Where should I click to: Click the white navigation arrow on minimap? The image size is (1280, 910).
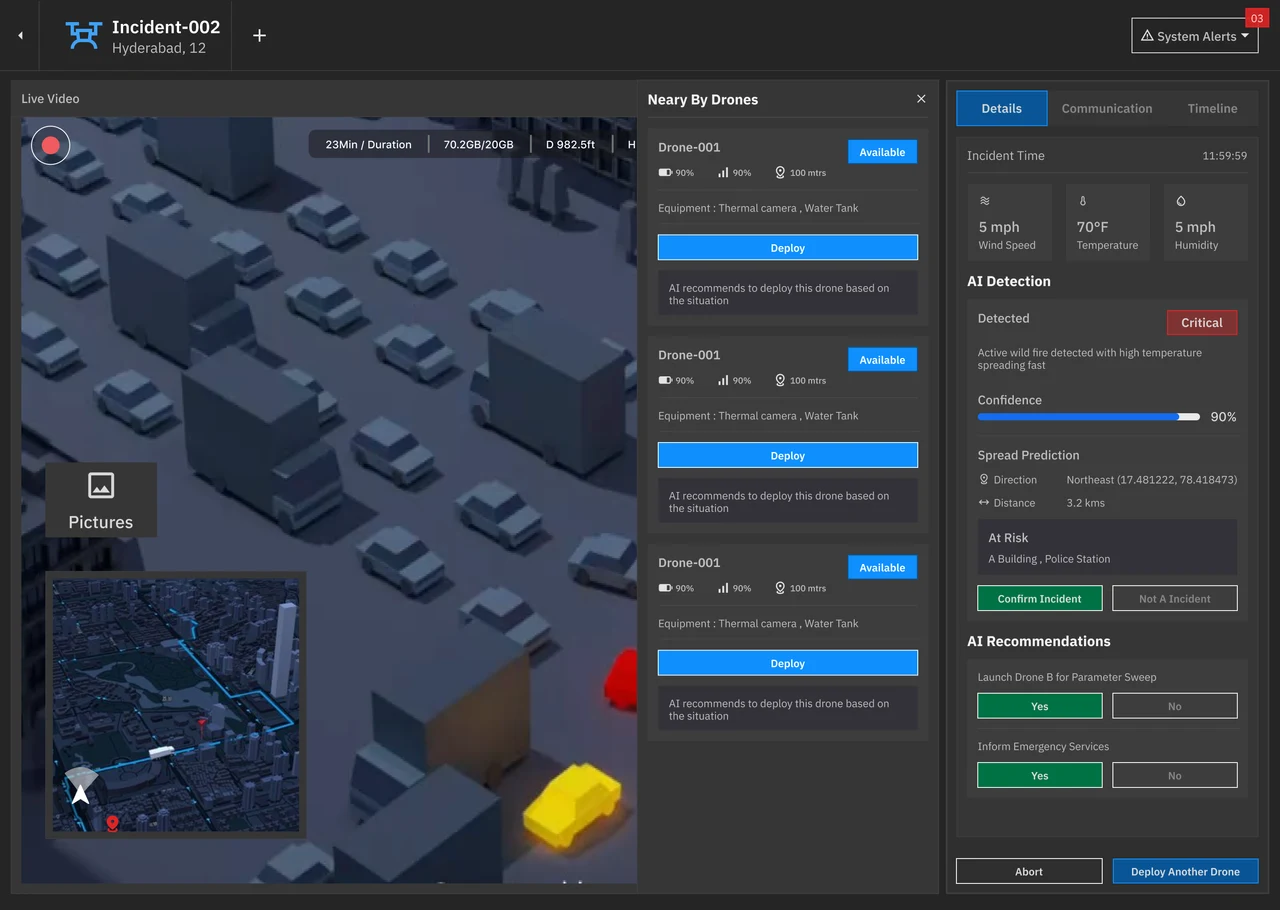[x=81, y=793]
